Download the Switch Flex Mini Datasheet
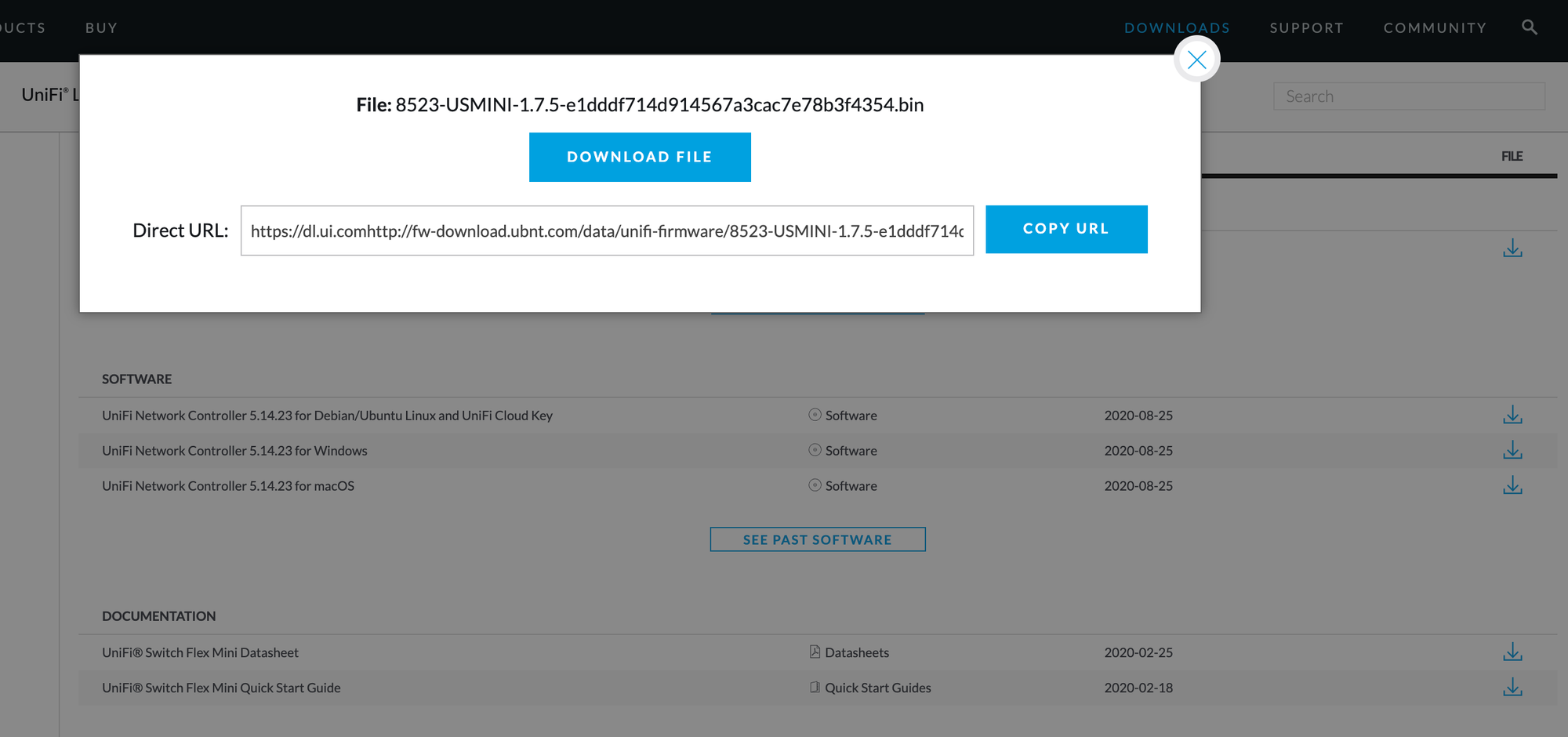1568x737 pixels. (x=1512, y=652)
